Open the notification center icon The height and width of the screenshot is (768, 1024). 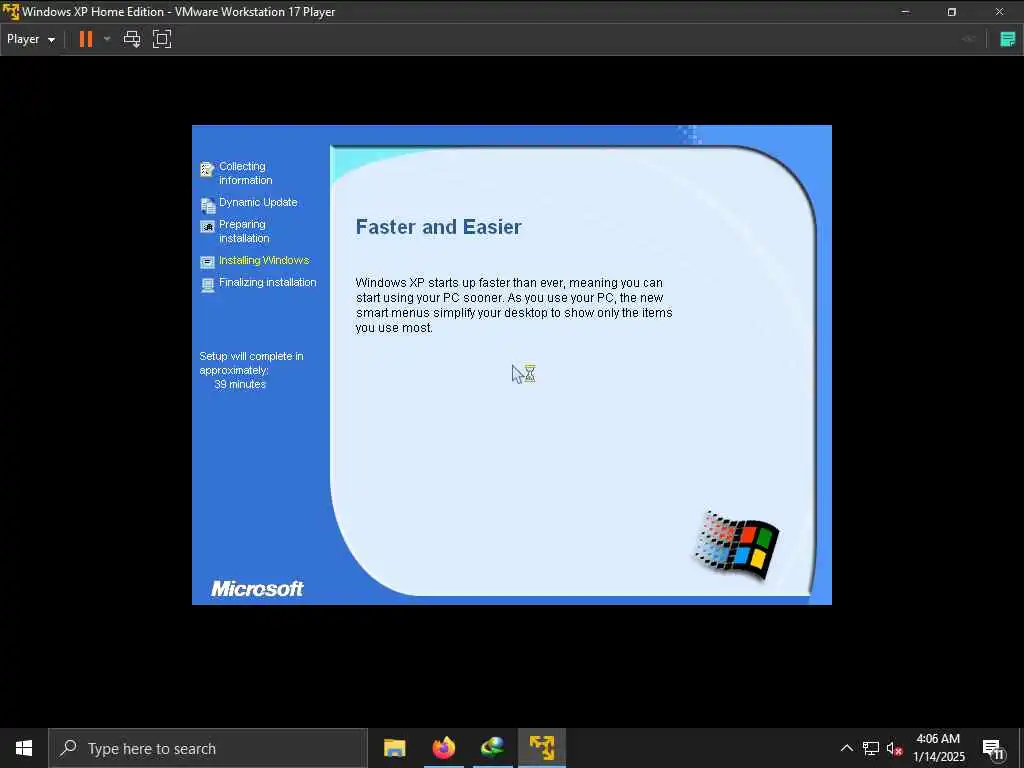click(x=993, y=748)
